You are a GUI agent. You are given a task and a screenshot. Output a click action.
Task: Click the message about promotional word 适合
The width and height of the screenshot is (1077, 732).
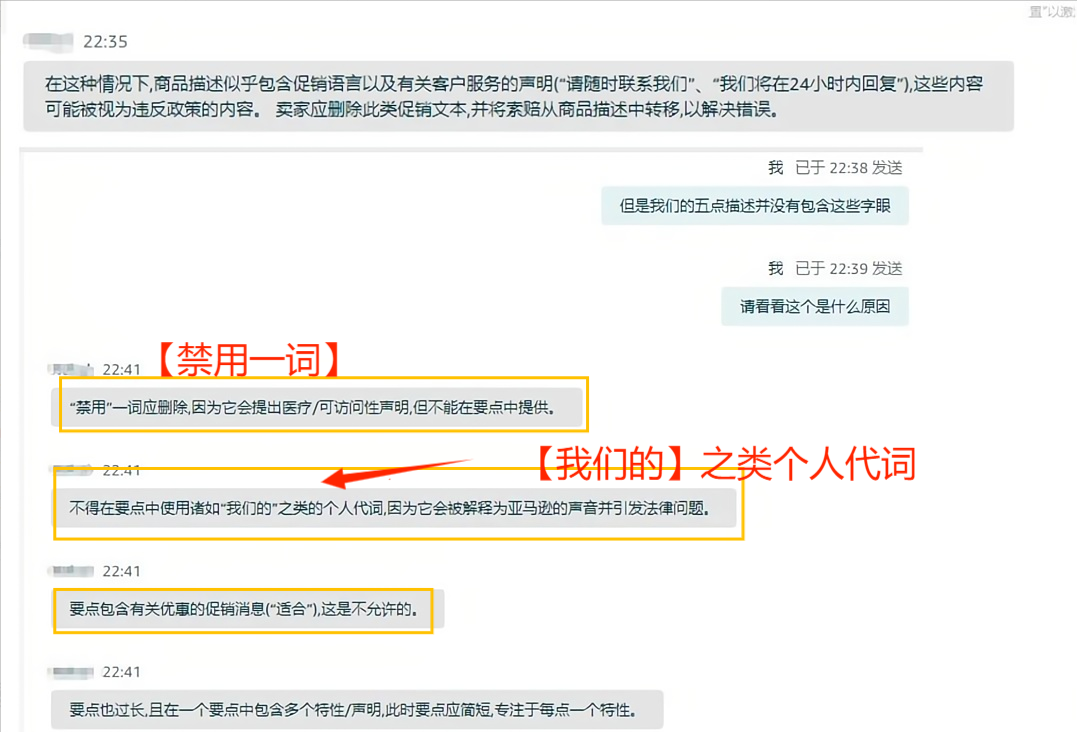(x=249, y=608)
